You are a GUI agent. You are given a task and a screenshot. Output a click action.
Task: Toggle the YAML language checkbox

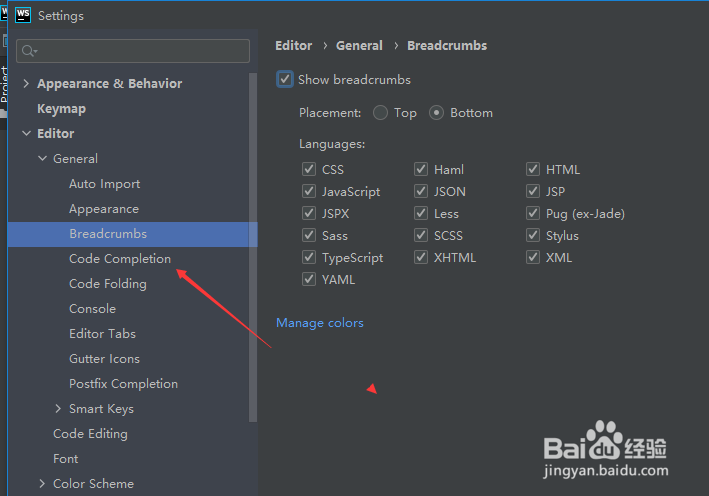tap(309, 280)
